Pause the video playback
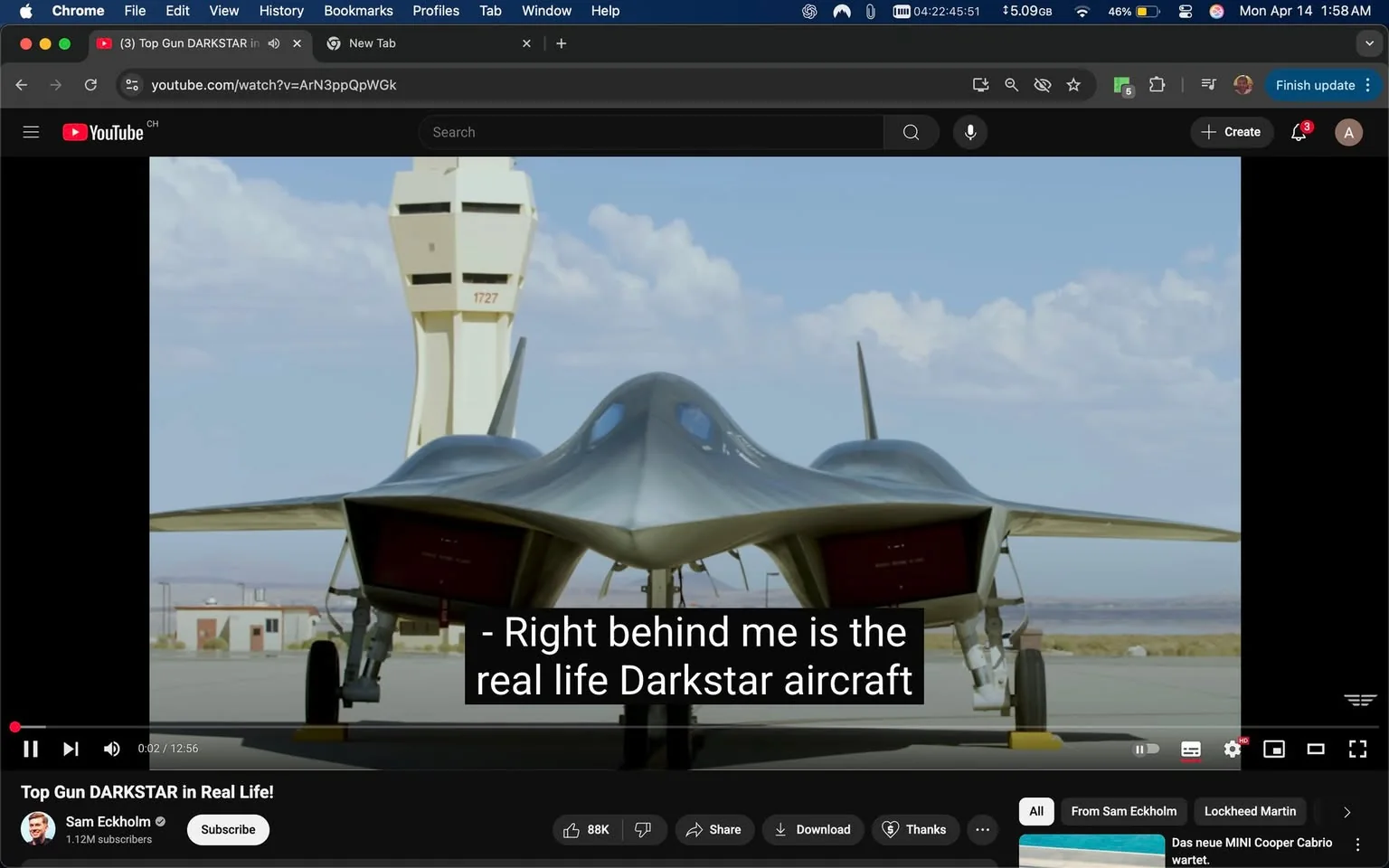The image size is (1389, 868). pyautogui.click(x=31, y=749)
